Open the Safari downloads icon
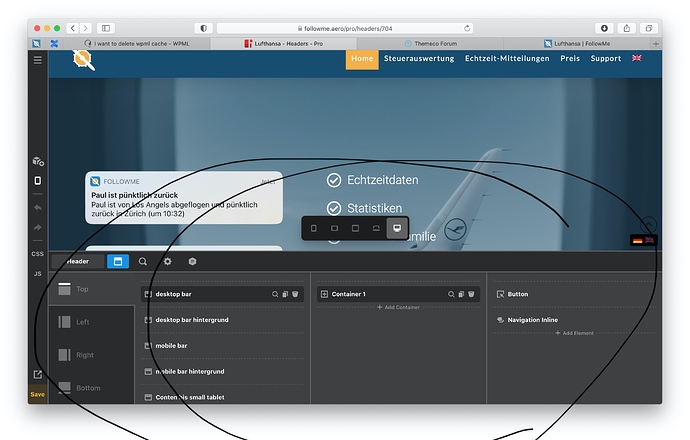 pos(605,28)
